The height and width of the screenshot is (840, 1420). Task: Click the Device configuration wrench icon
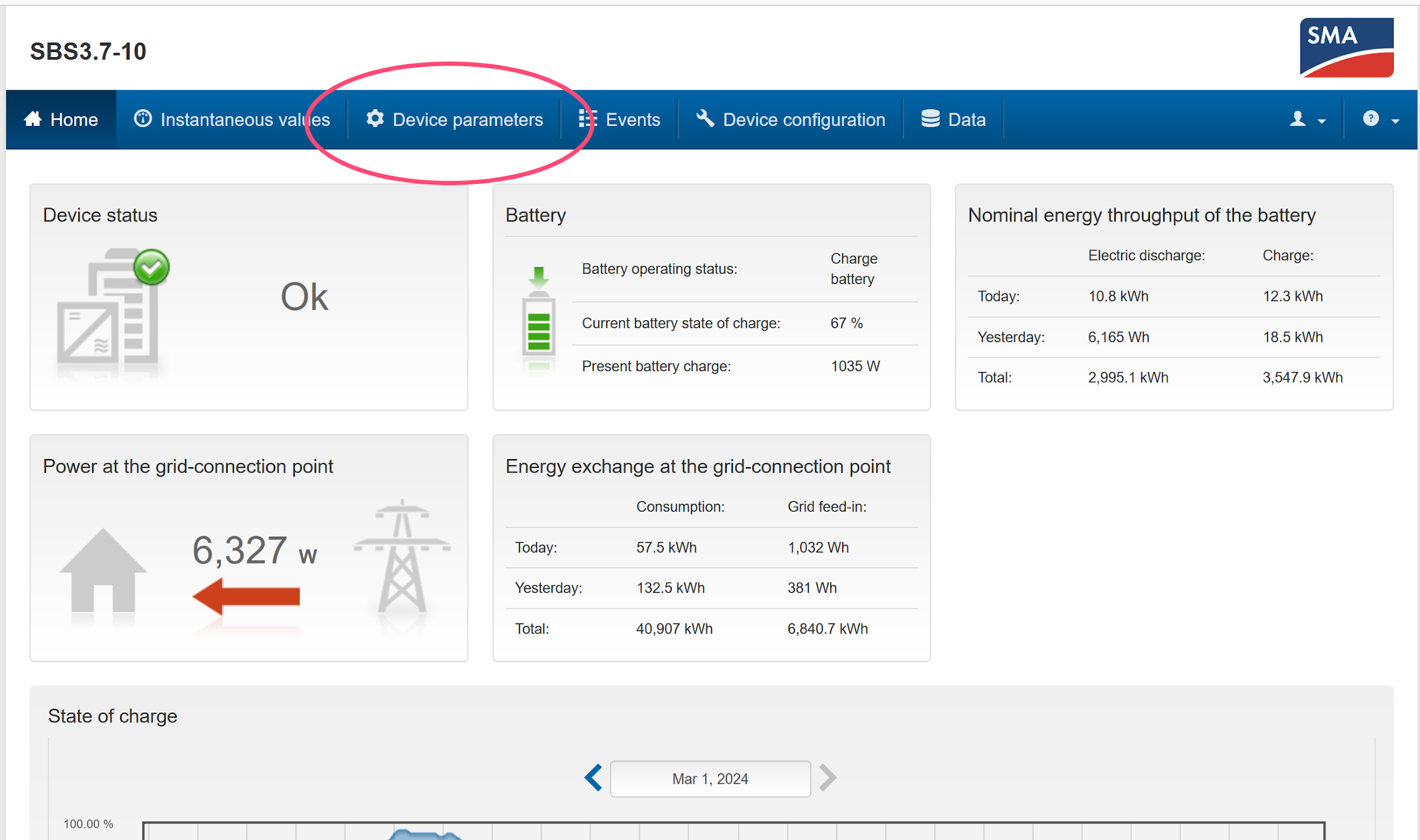pyautogui.click(x=705, y=118)
